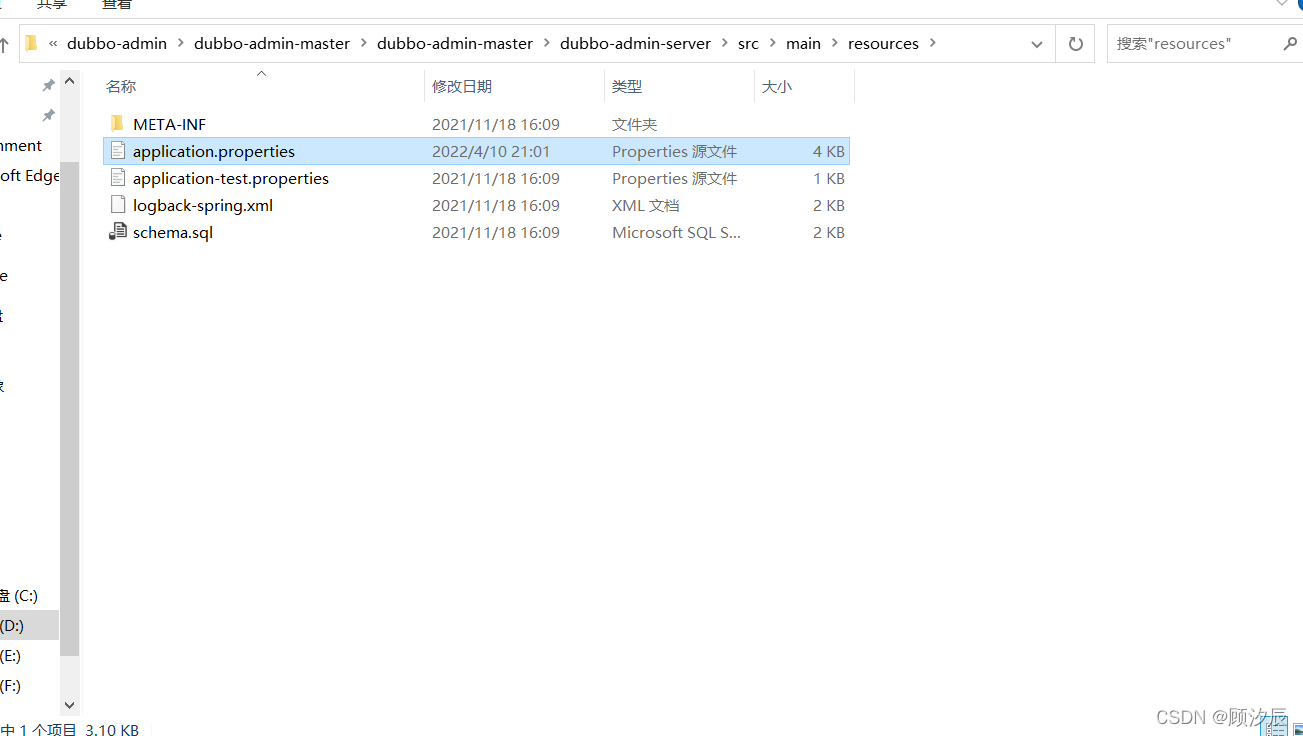Sort files by 修改日期 column header
The image size is (1303, 736).
[462, 87]
